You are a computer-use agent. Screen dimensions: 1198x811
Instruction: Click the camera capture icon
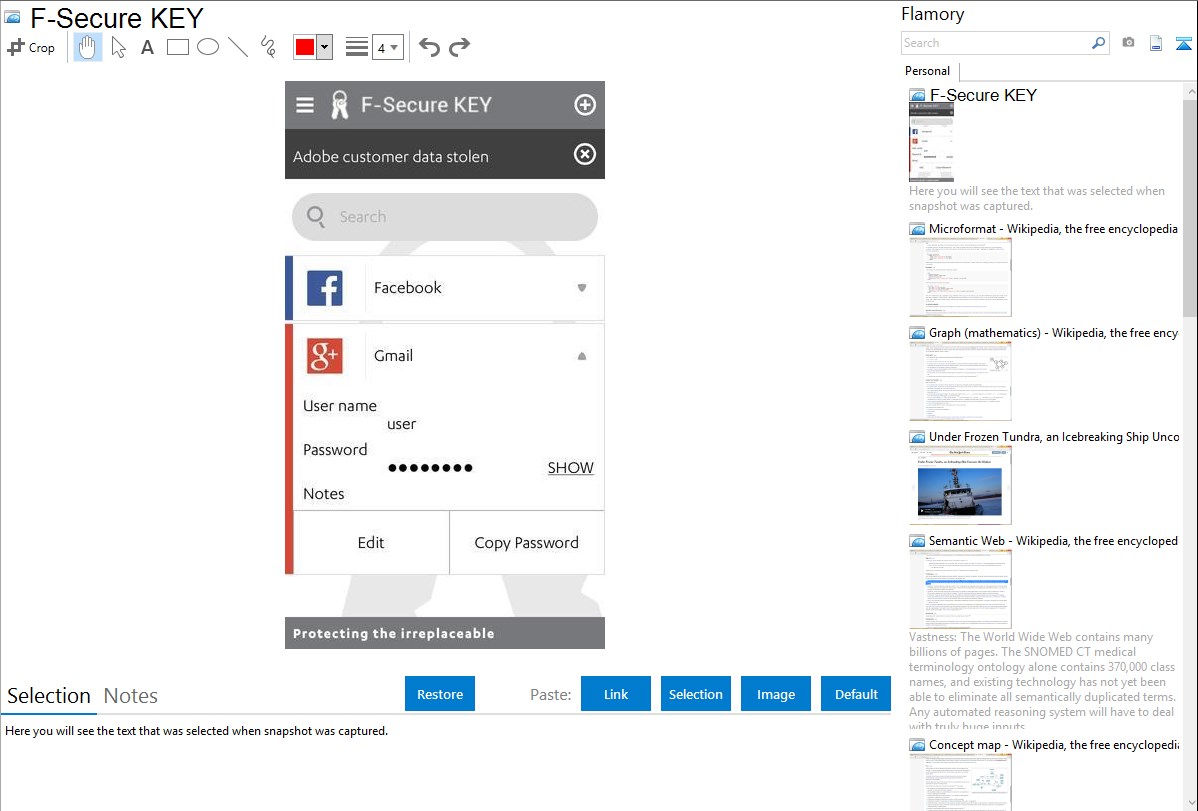click(1128, 43)
